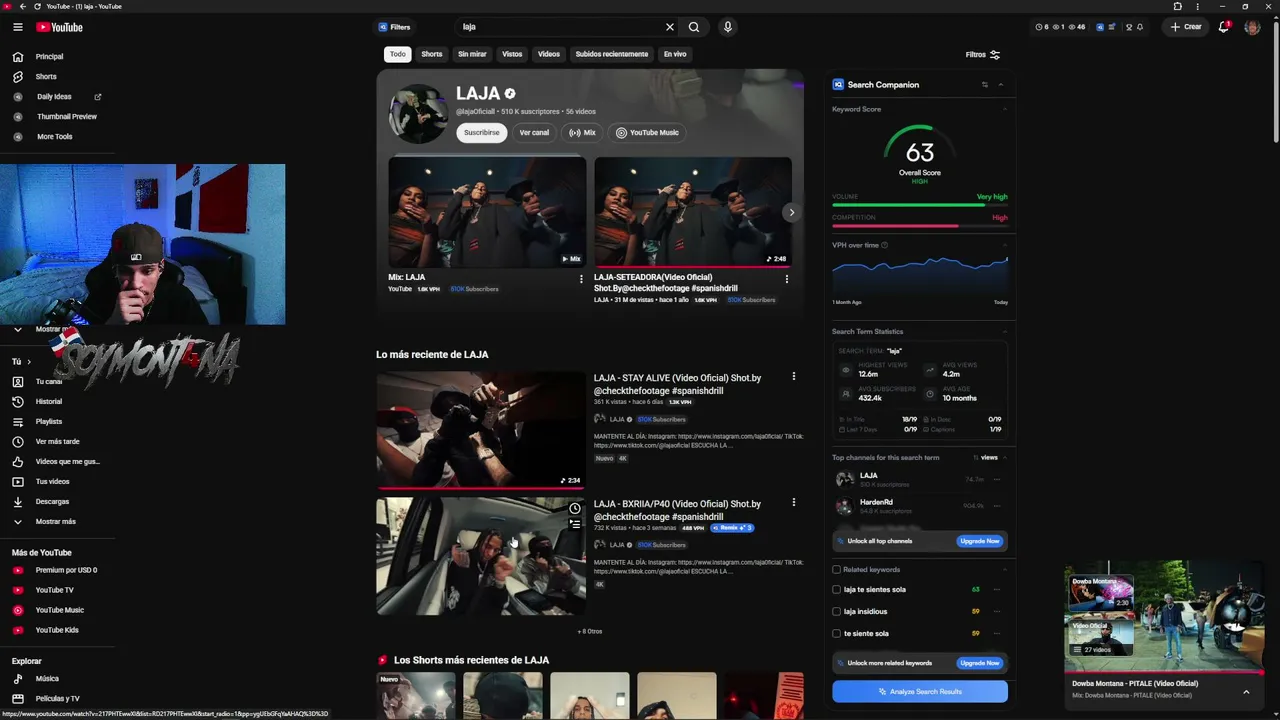The width and height of the screenshot is (1280, 720).
Task: Open LAJA on YouTube Music button
Action: pyautogui.click(x=647, y=132)
